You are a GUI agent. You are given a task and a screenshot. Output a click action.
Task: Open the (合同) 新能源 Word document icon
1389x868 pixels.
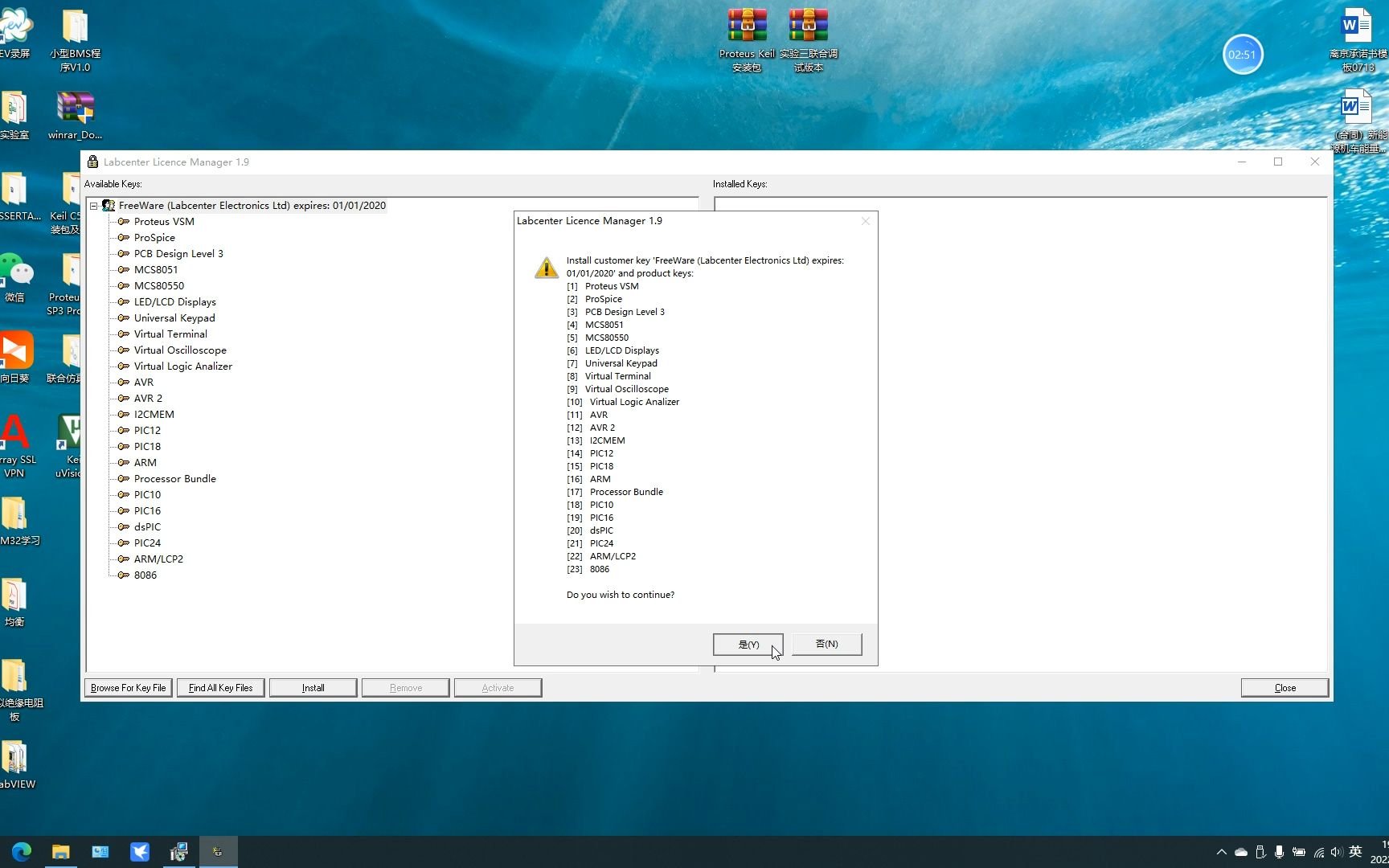[x=1358, y=121]
